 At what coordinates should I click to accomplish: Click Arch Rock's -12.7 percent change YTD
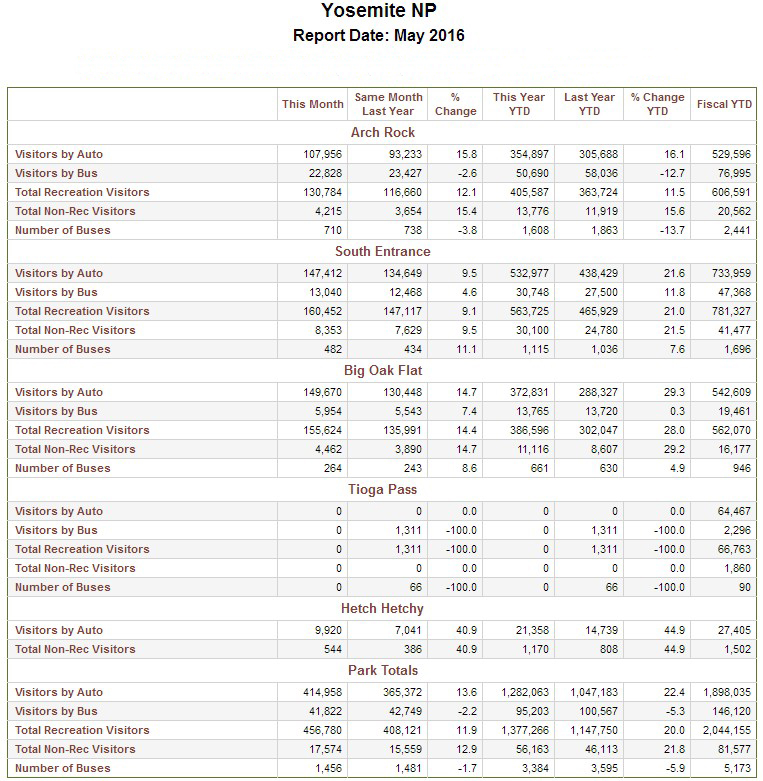pos(672,173)
